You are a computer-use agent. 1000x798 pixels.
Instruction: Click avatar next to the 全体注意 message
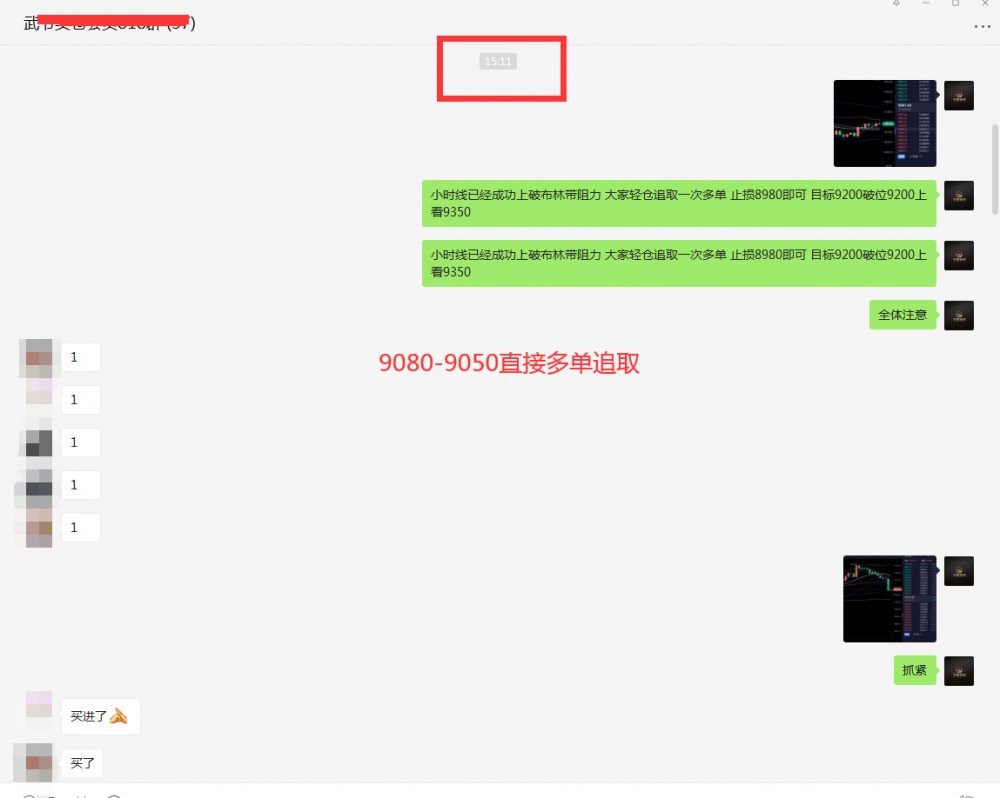tap(959, 314)
